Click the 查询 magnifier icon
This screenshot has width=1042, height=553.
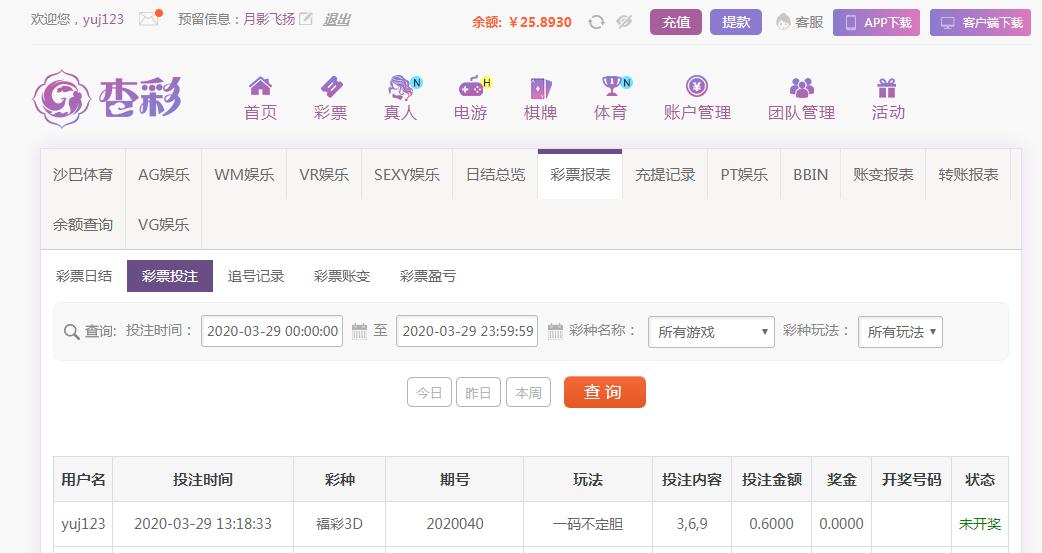[71, 331]
